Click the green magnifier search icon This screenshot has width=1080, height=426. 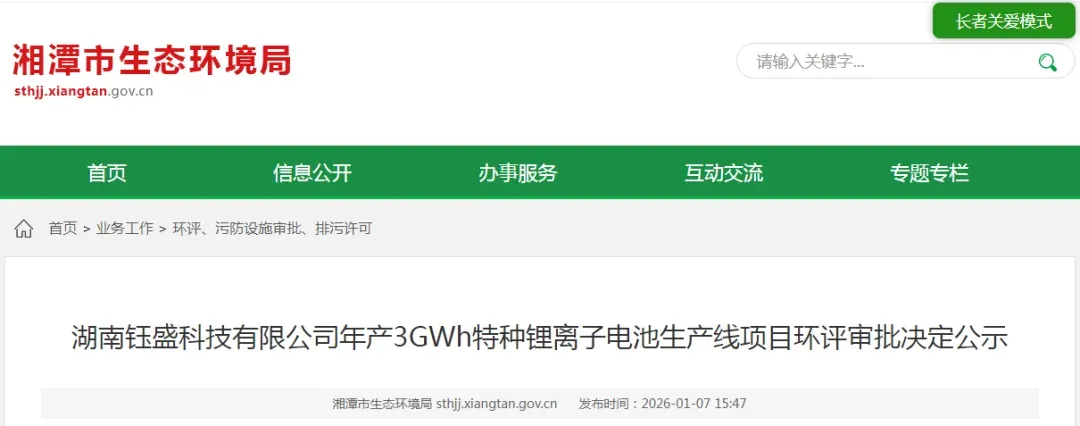click(x=1048, y=62)
